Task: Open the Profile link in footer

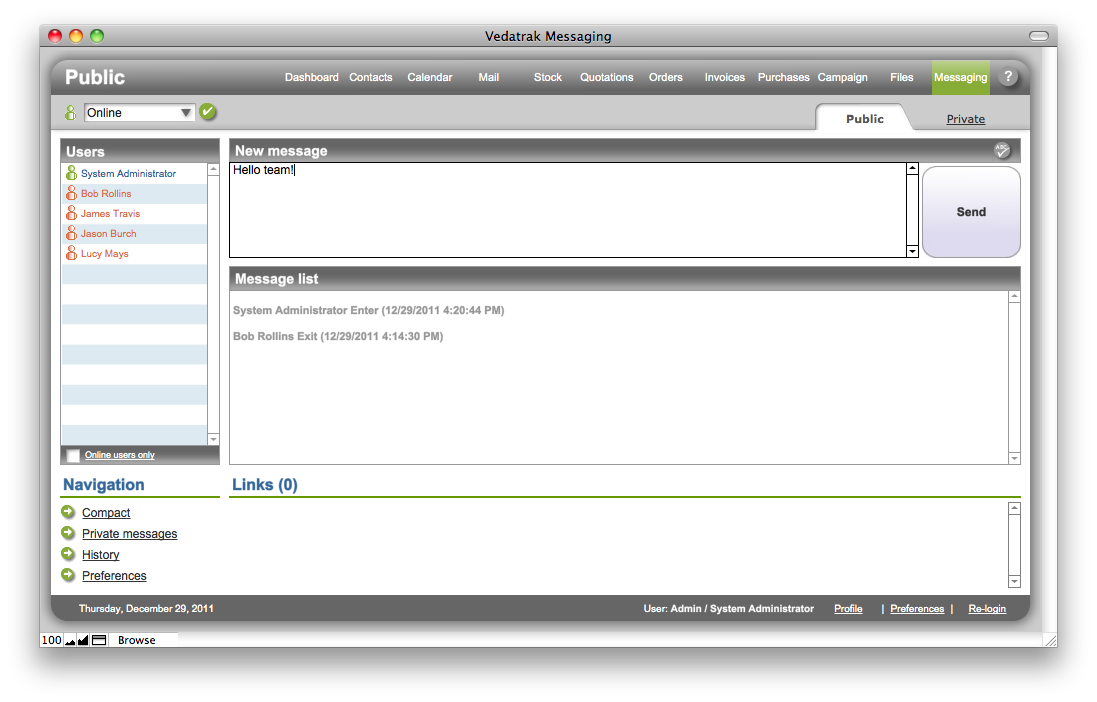Action: (x=848, y=608)
